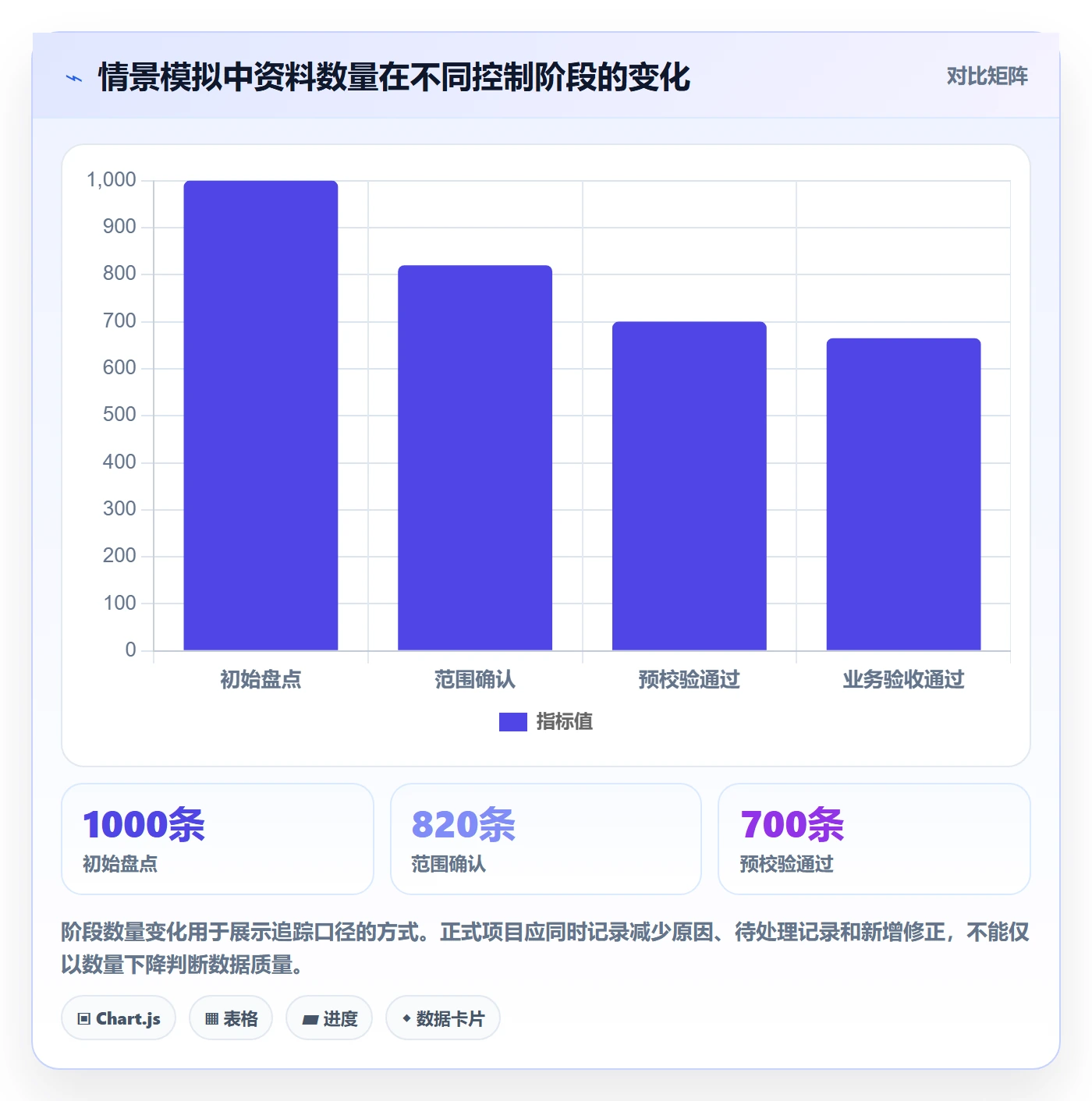The height and width of the screenshot is (1101, 1092).
Task: Select the 进度 tag
Action: click(x=329, y=1018)
